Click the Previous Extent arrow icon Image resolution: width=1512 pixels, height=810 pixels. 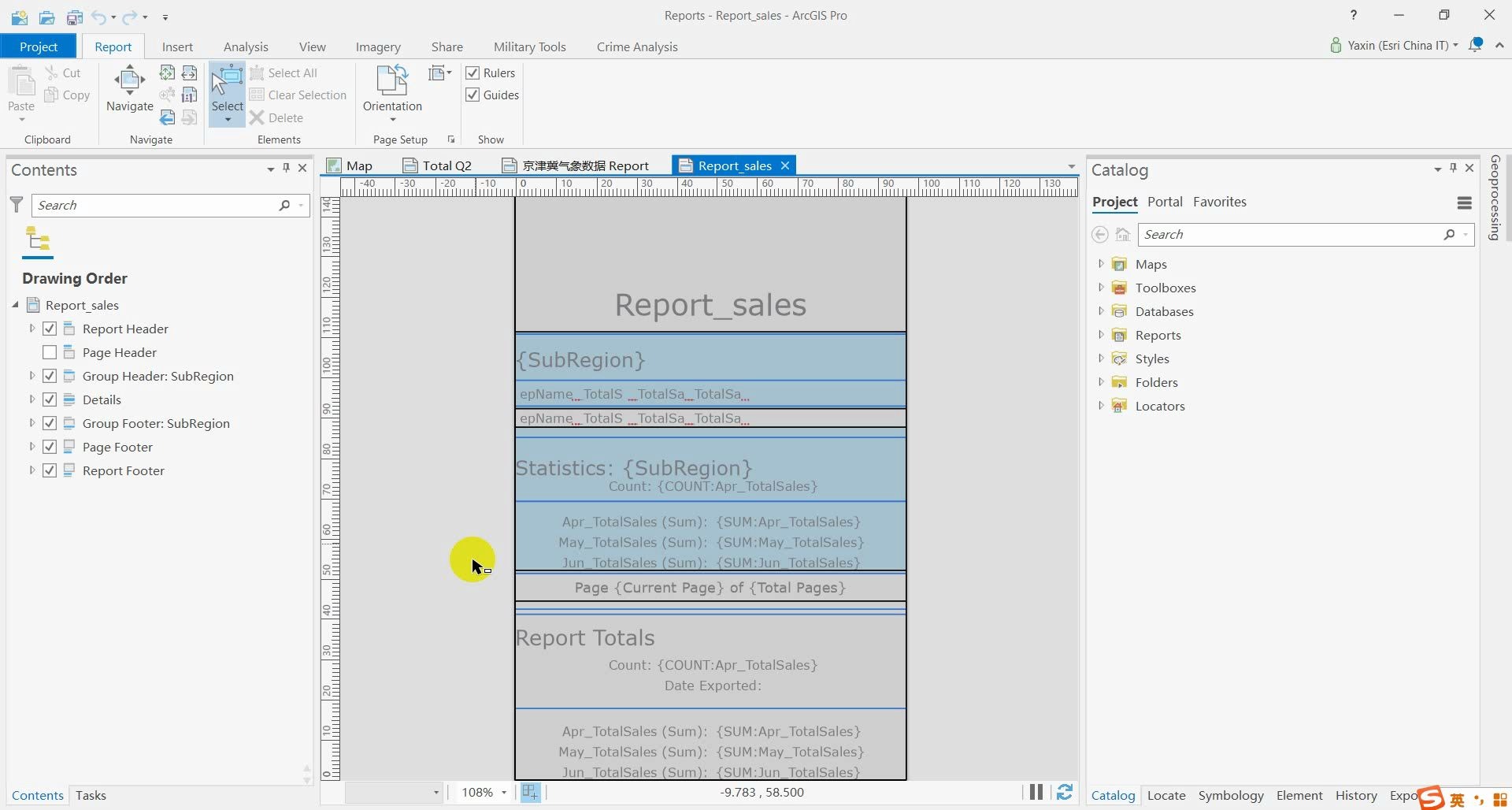tap(167, 117)
